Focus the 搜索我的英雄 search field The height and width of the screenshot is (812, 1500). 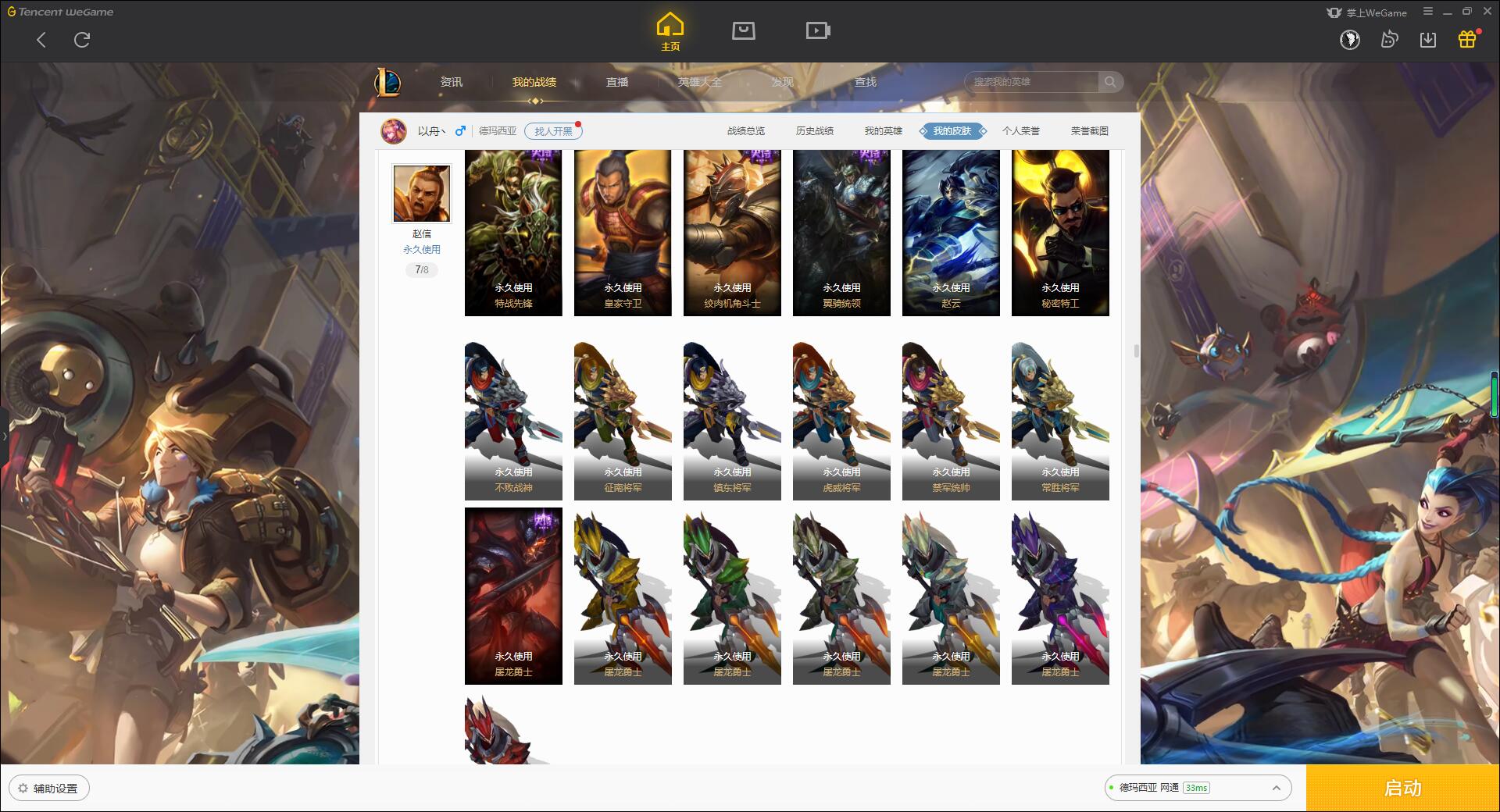click(1031, 82)
